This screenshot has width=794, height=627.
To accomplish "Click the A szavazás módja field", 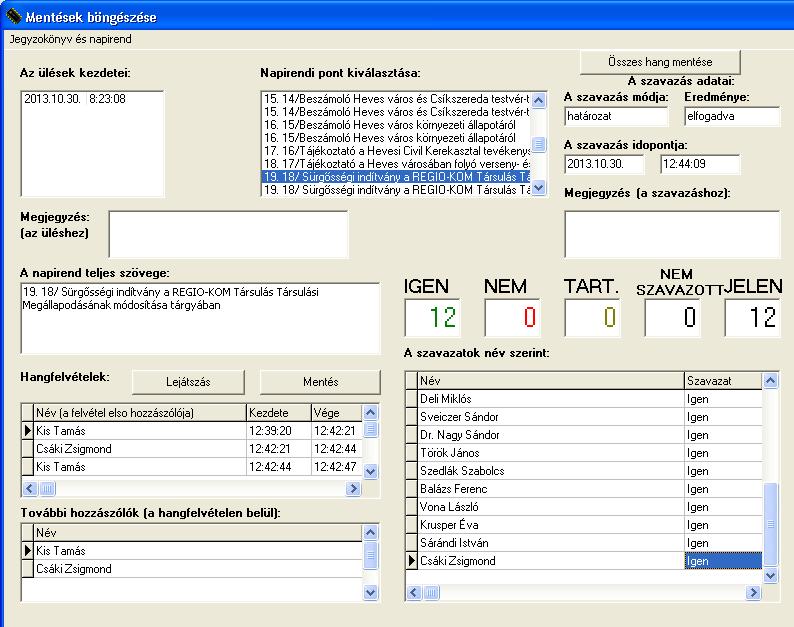I will click(x=616, y=116).
